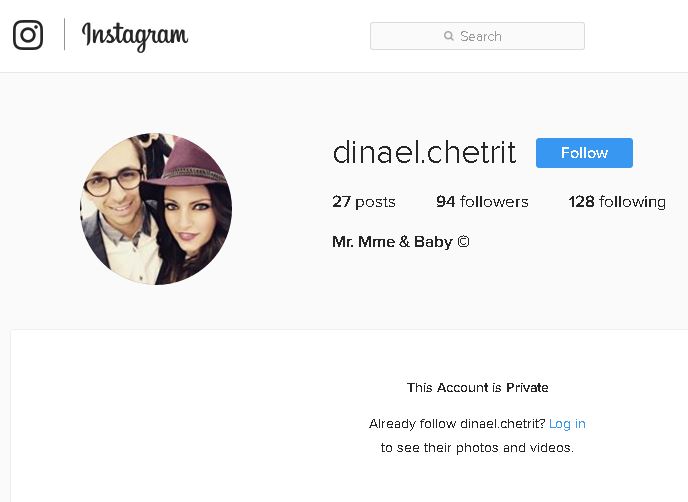Click the Instagram camera glyph icon
The height and width of the screenshot is (502, 688).
tap(28, 35)
